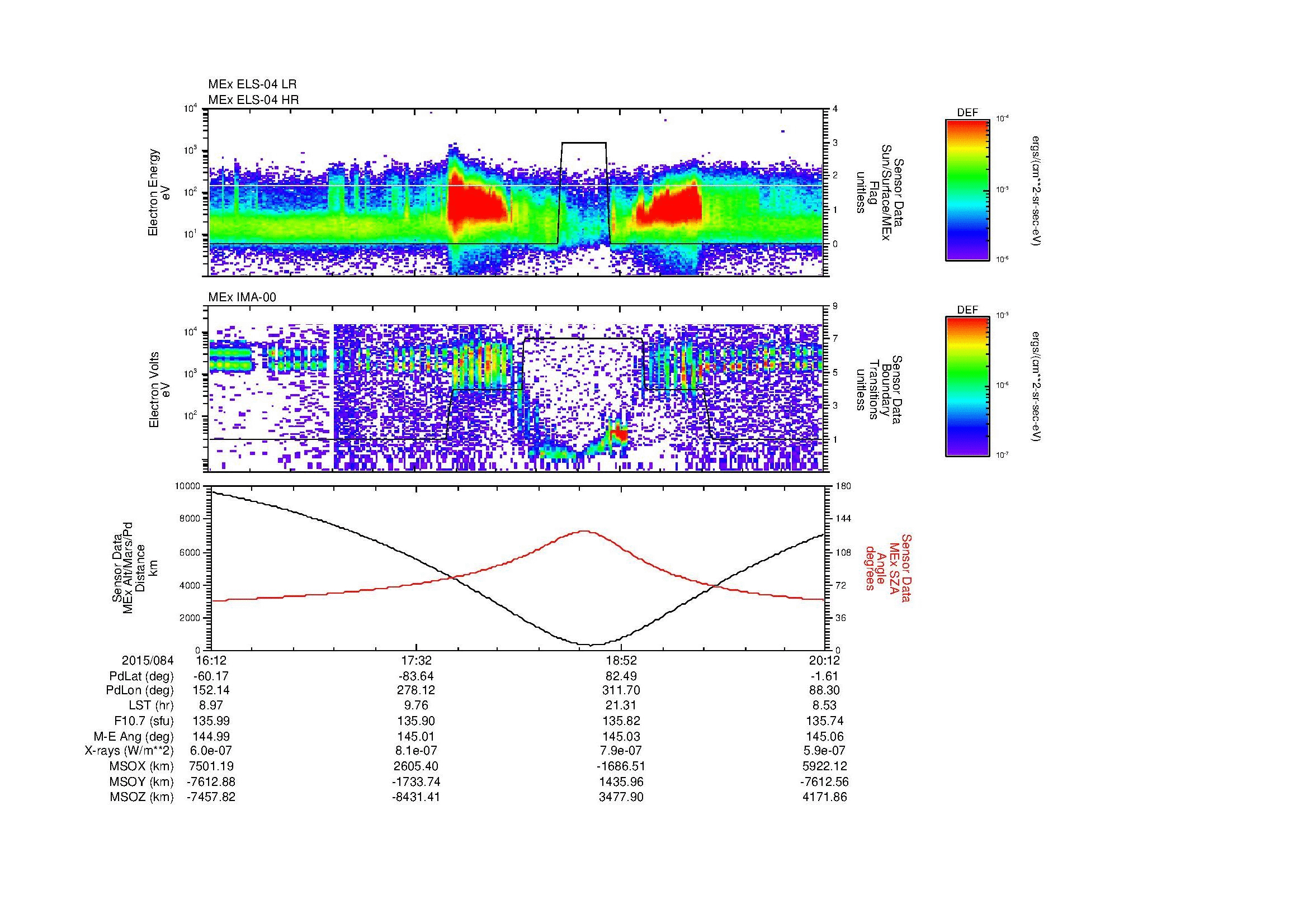Viewport: 1308px width, 924px height.
Task: Click PdLon value '152.14'
Action: (x=211, y=690)
